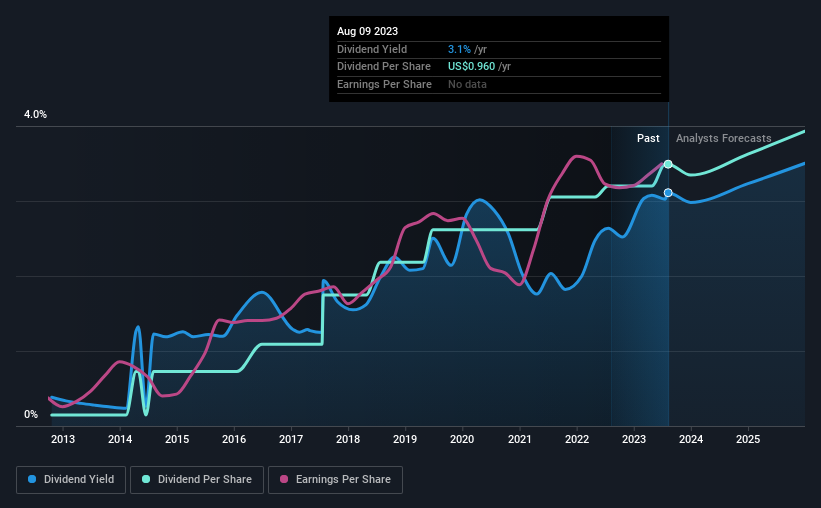Click the tooltip 'No data' entry
Image resolution: width=821 pixels, height=508 pixels.
(x=467, y=84)
